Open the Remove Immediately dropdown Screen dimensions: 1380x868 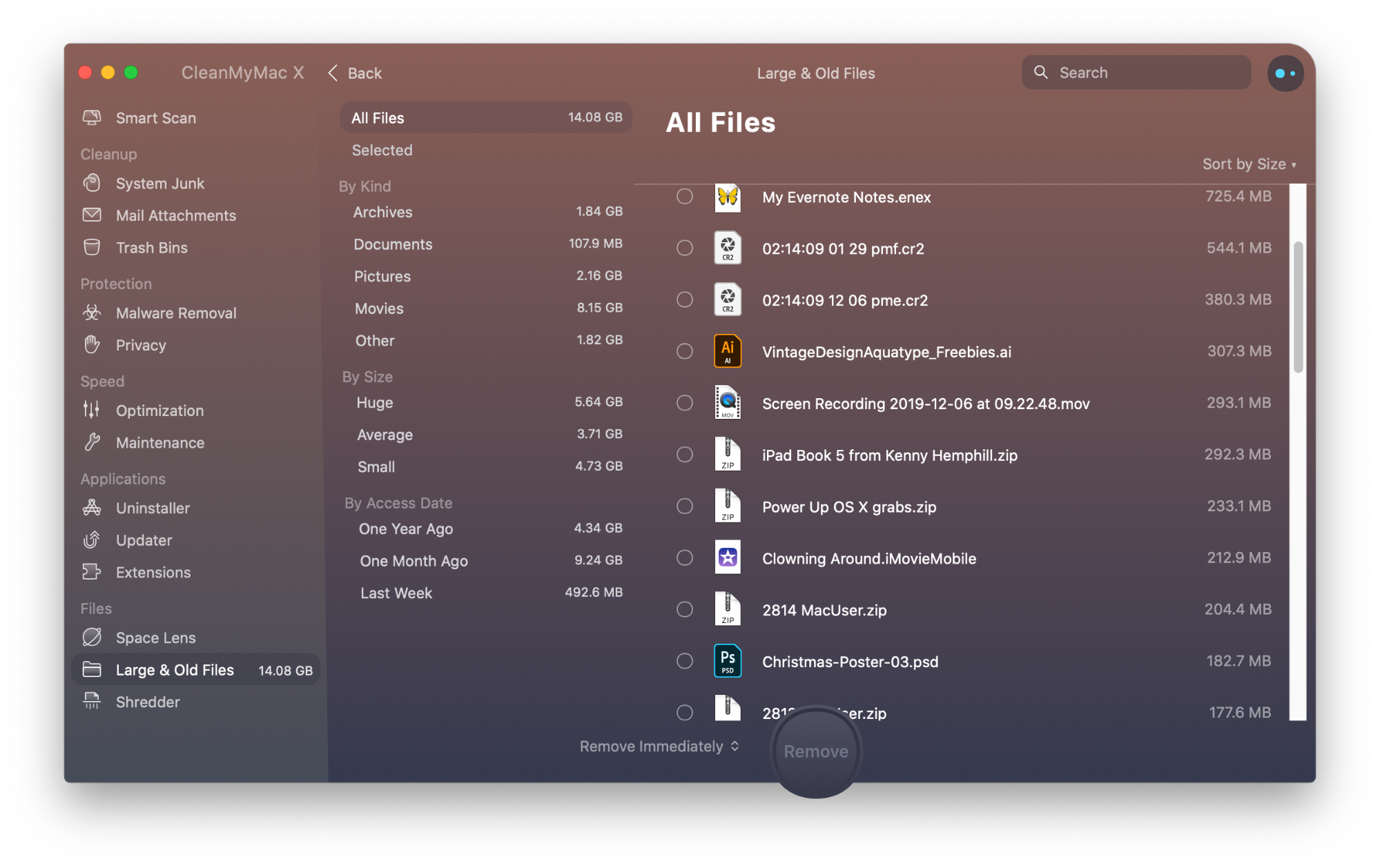coord(659,747)
